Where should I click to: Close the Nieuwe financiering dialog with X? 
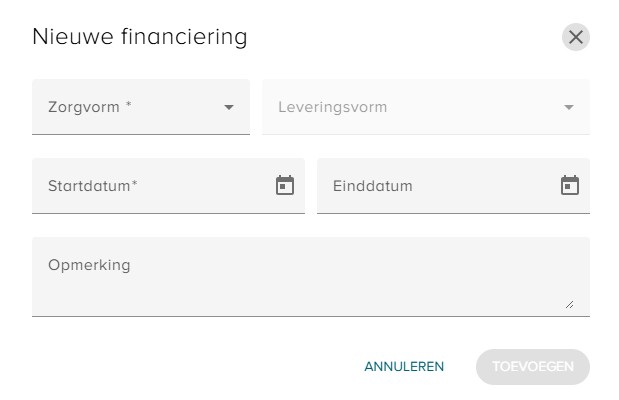(576, 37)
